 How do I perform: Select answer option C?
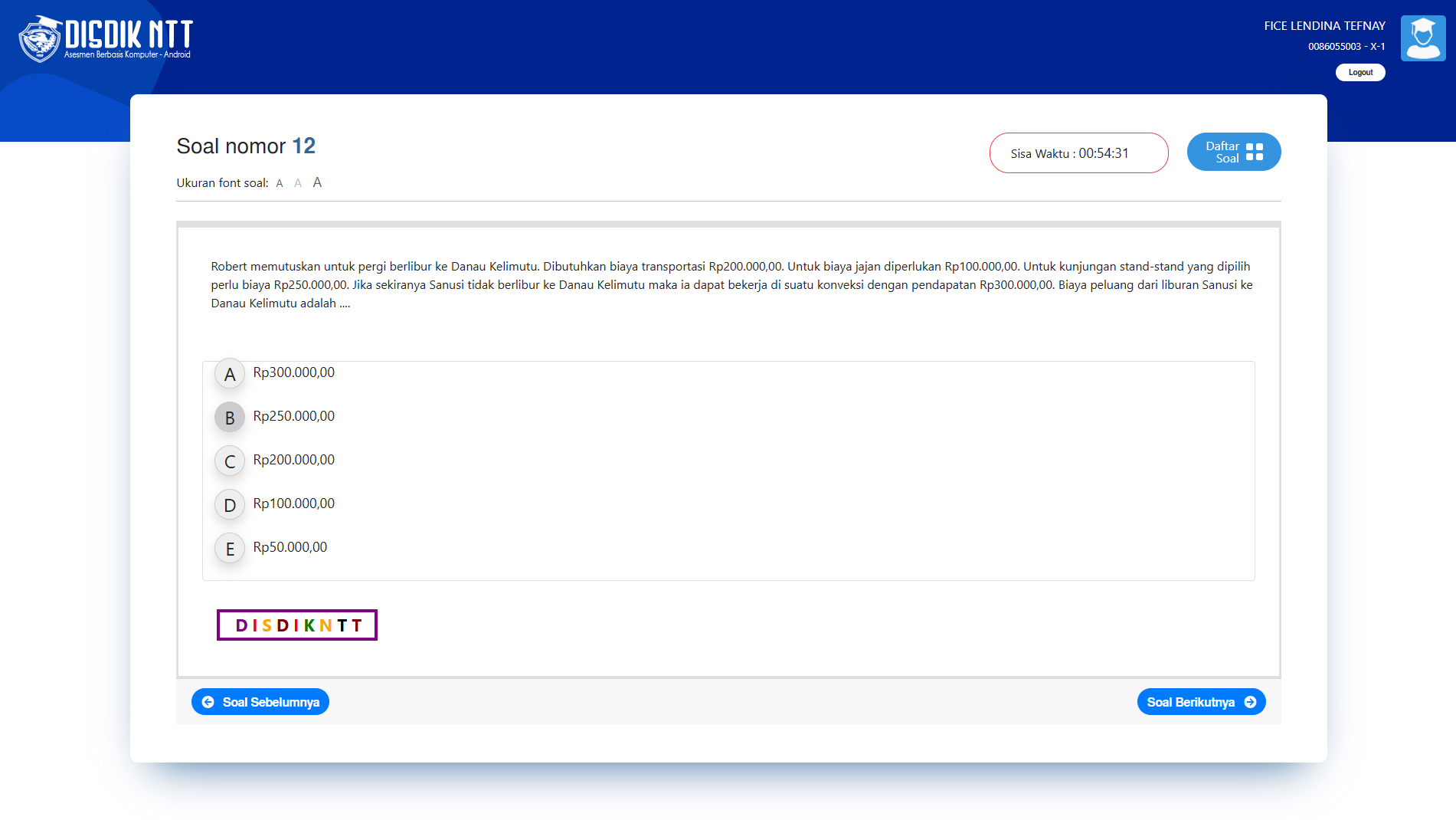click(230, 461)
